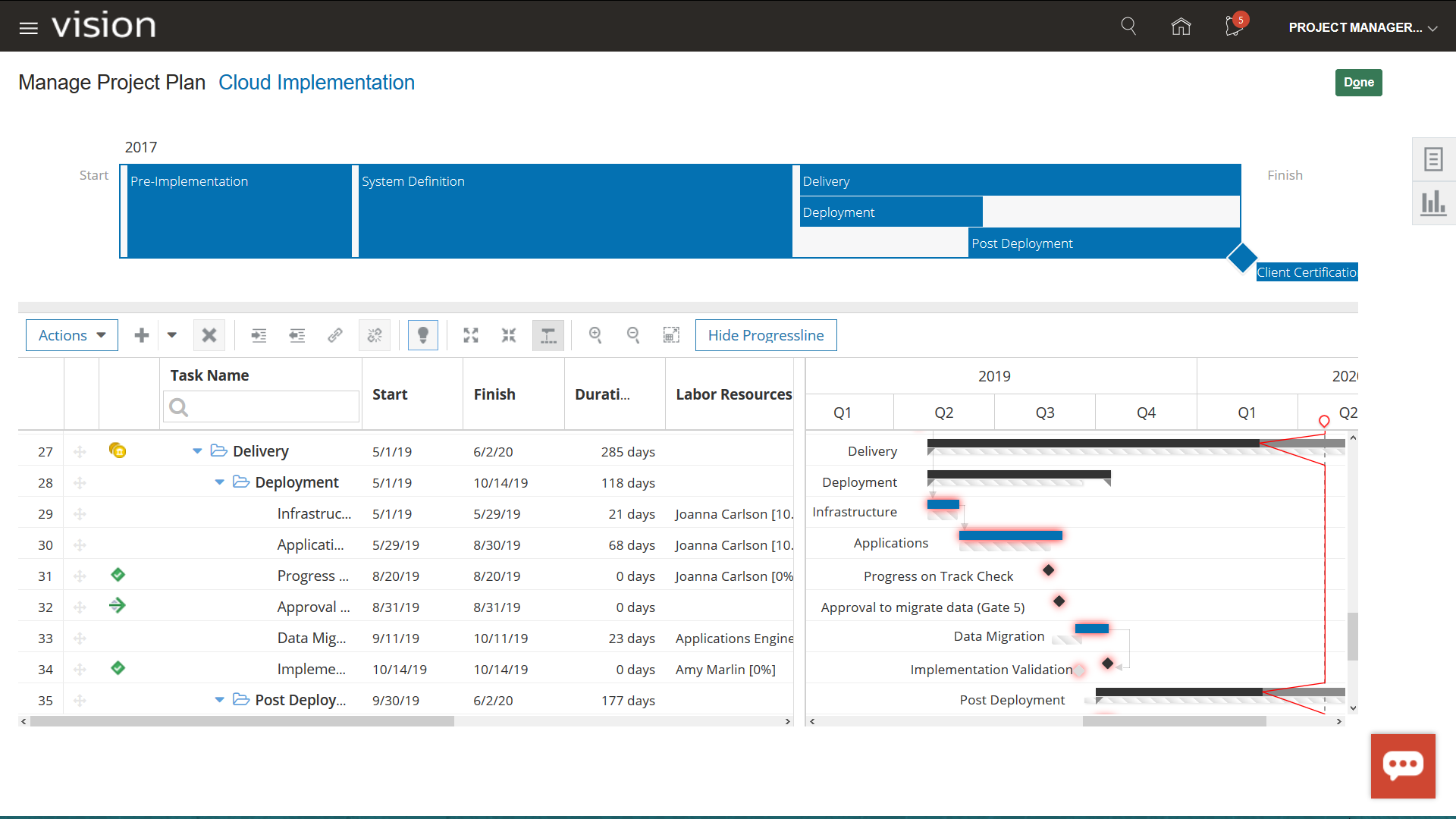
Task: Open notifications with badge 5
Action: [x=1234, y=27]
